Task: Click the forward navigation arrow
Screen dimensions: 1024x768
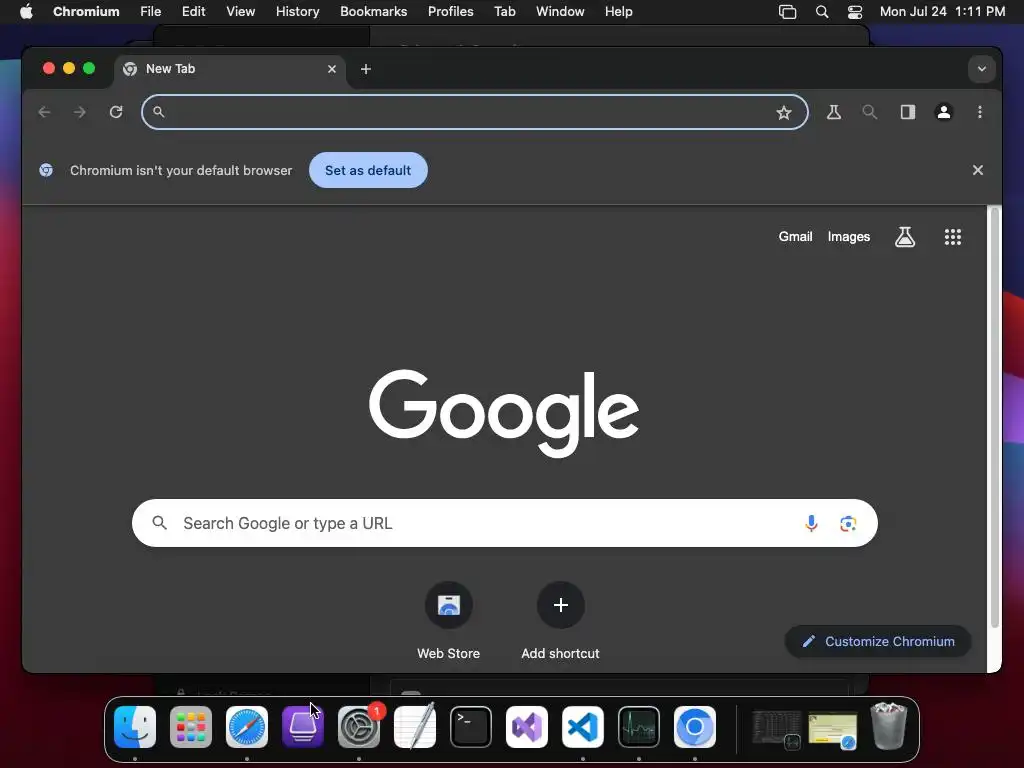Action: click(x=80, y=112)
